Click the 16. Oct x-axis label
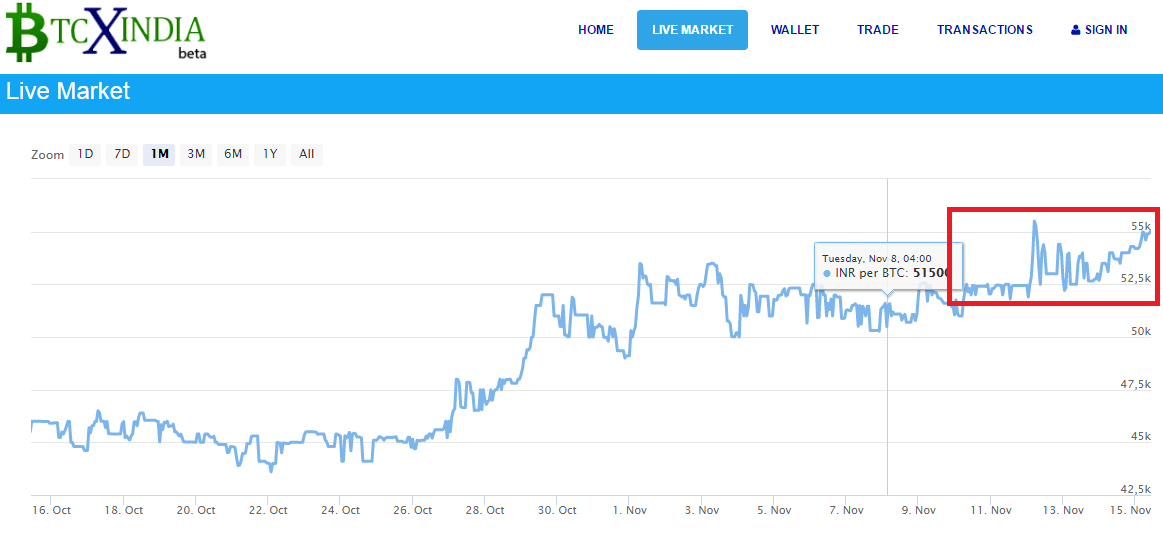The image size is (1163, 545). click(x=51, y=510)
